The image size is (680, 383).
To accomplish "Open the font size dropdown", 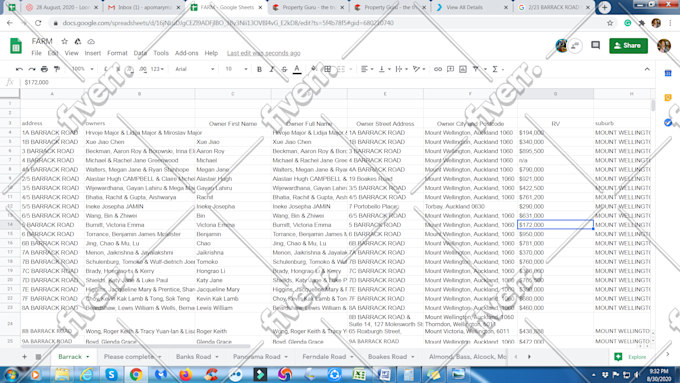I will (x=236, y=69).
